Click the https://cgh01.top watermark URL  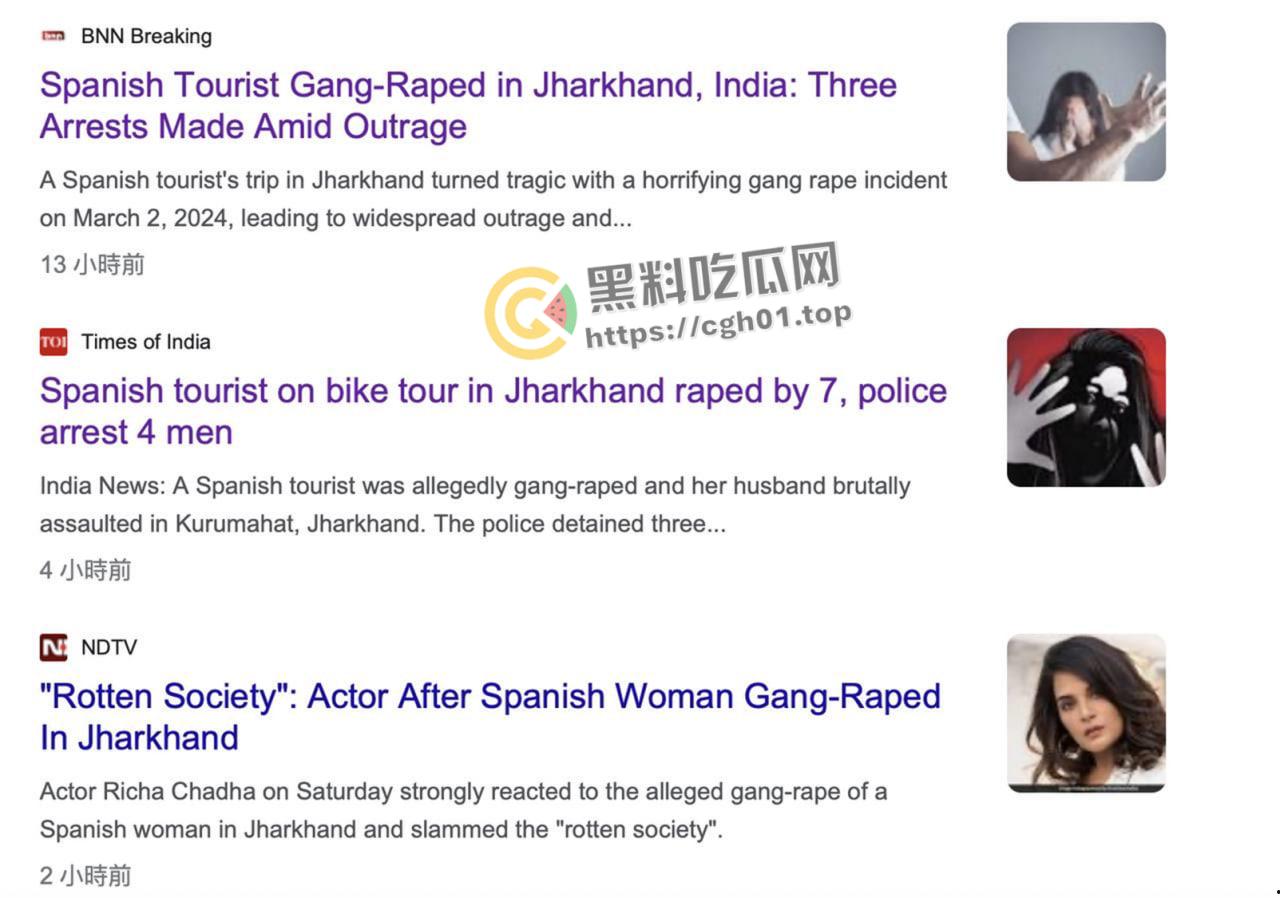[x=718, y=324]
